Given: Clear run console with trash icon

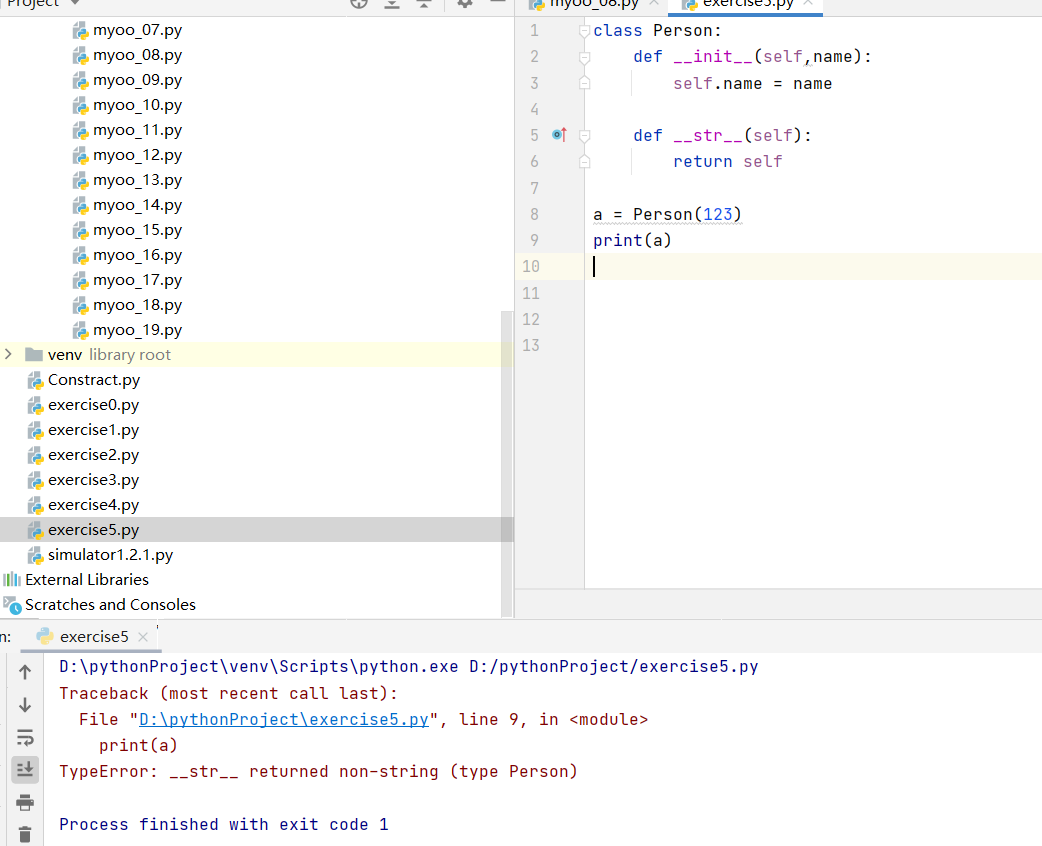Looking at the screenshot, I should pyautogui.click(x=25, y=834).
